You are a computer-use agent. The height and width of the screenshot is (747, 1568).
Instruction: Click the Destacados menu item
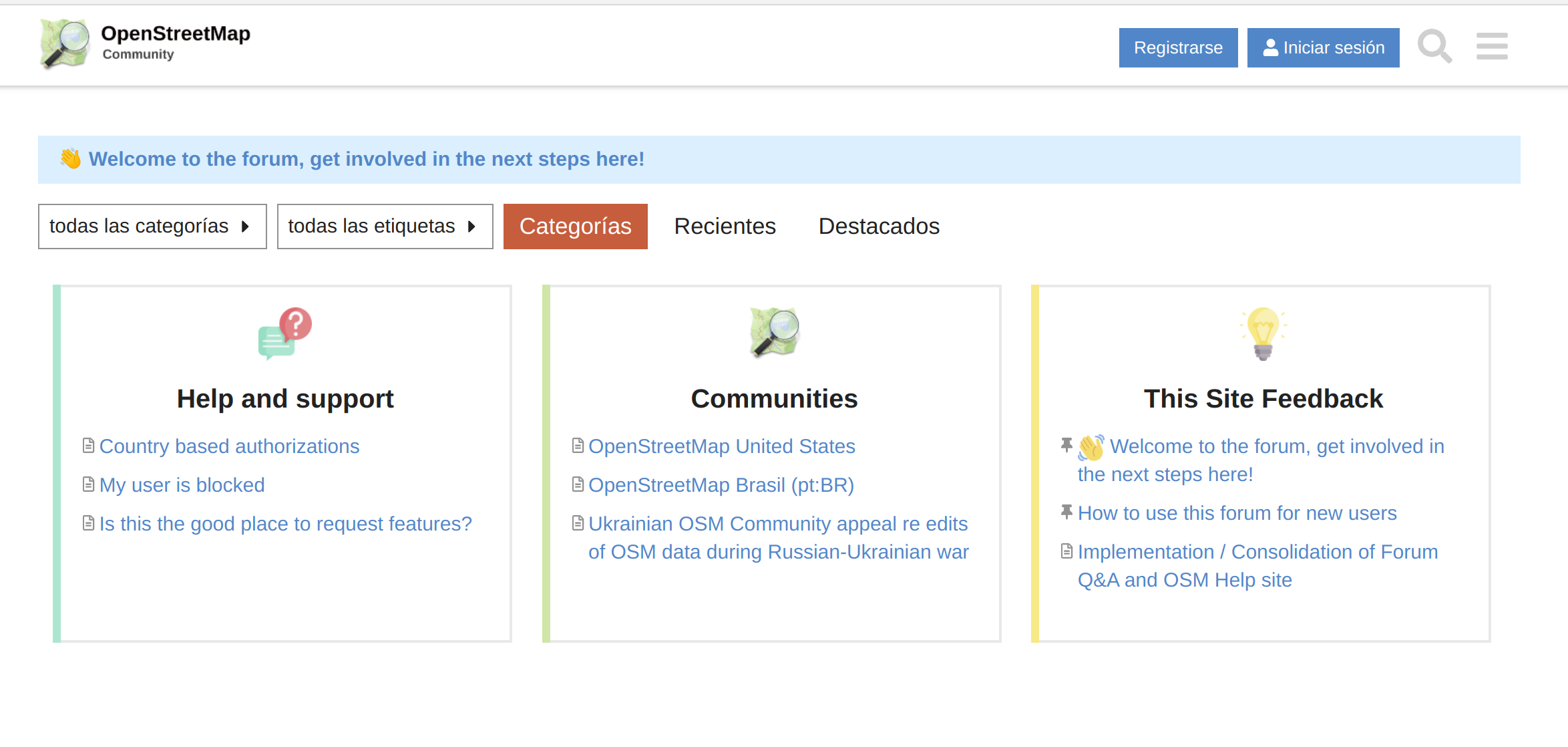point(878,226)
